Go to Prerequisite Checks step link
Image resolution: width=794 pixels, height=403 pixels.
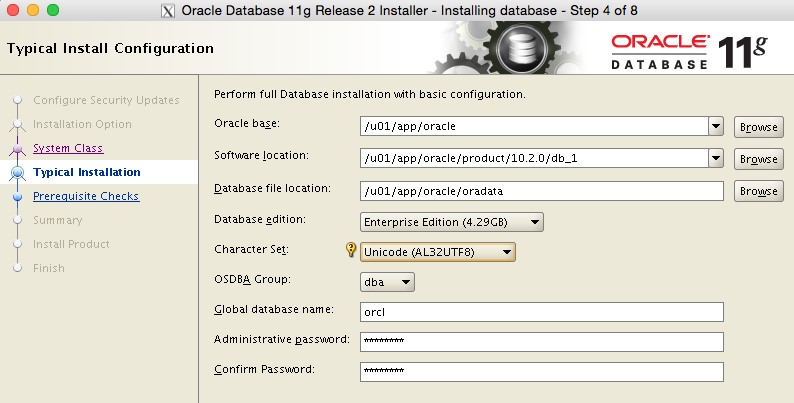[86, 196]
